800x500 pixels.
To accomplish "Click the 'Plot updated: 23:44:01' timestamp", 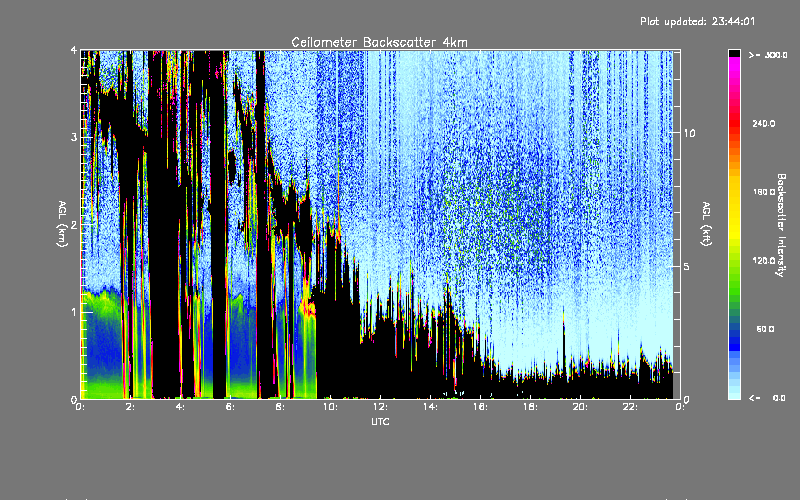I will (x=697, y=21).
